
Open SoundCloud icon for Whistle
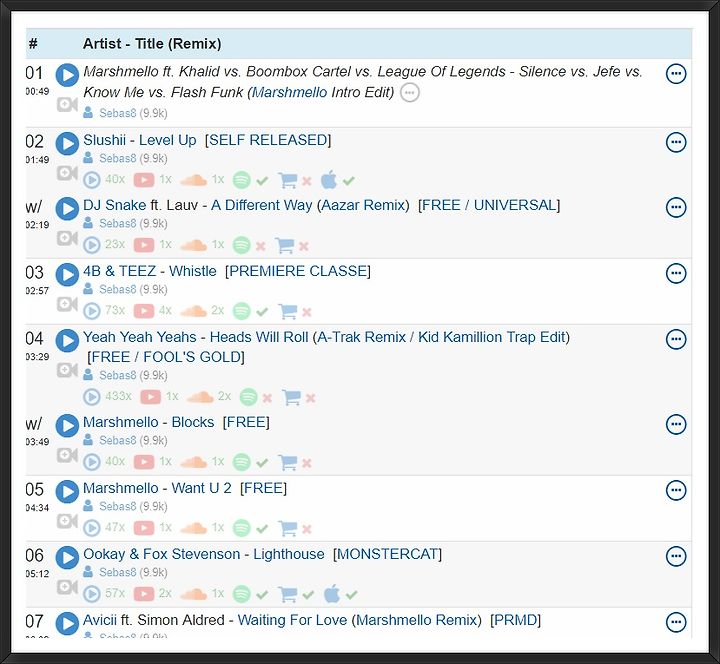tap(194, 311)
